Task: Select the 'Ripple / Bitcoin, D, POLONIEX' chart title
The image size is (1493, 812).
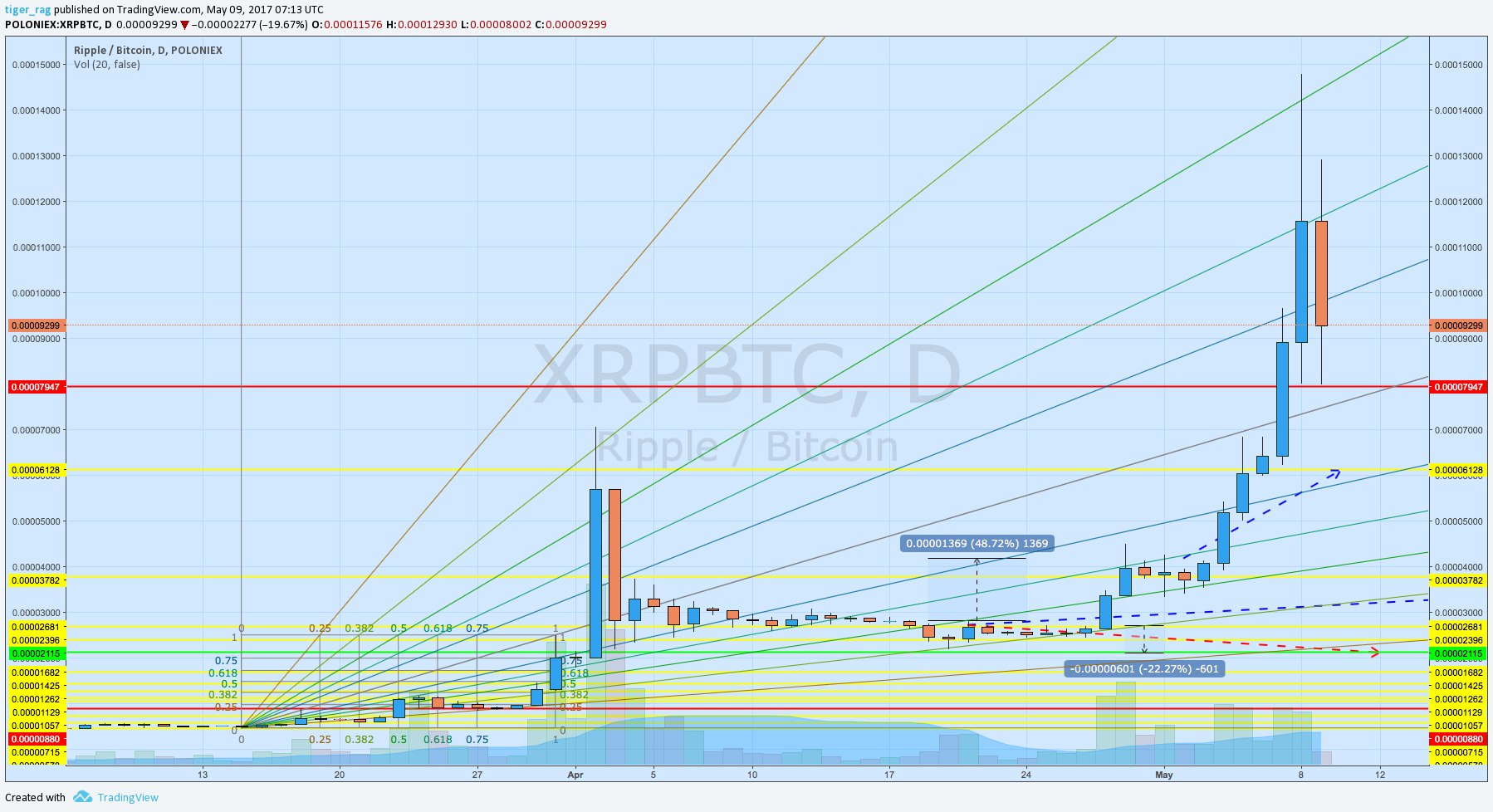Action: (148, 50)
